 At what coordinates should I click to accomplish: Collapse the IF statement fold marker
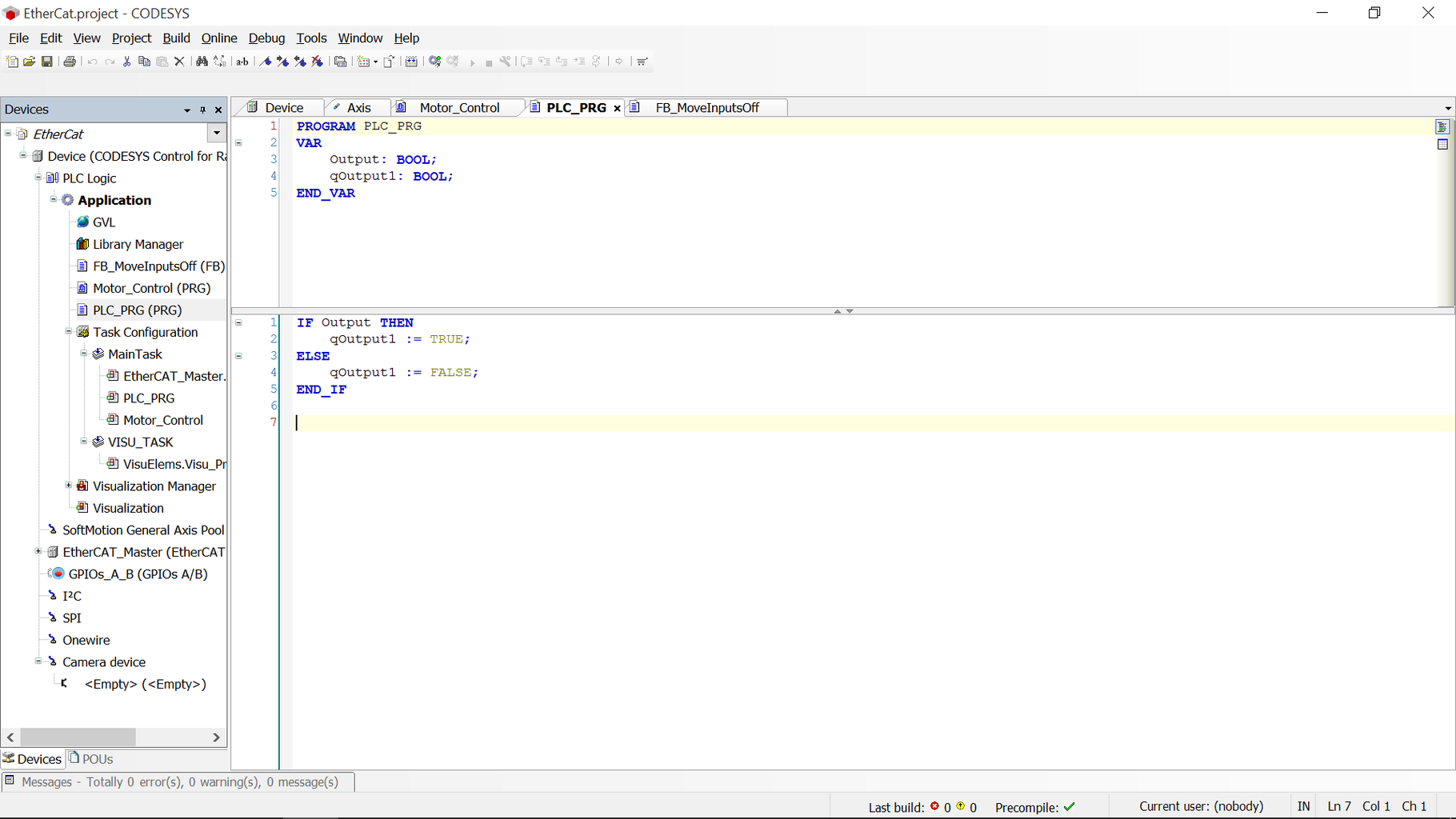click(238, 322)
